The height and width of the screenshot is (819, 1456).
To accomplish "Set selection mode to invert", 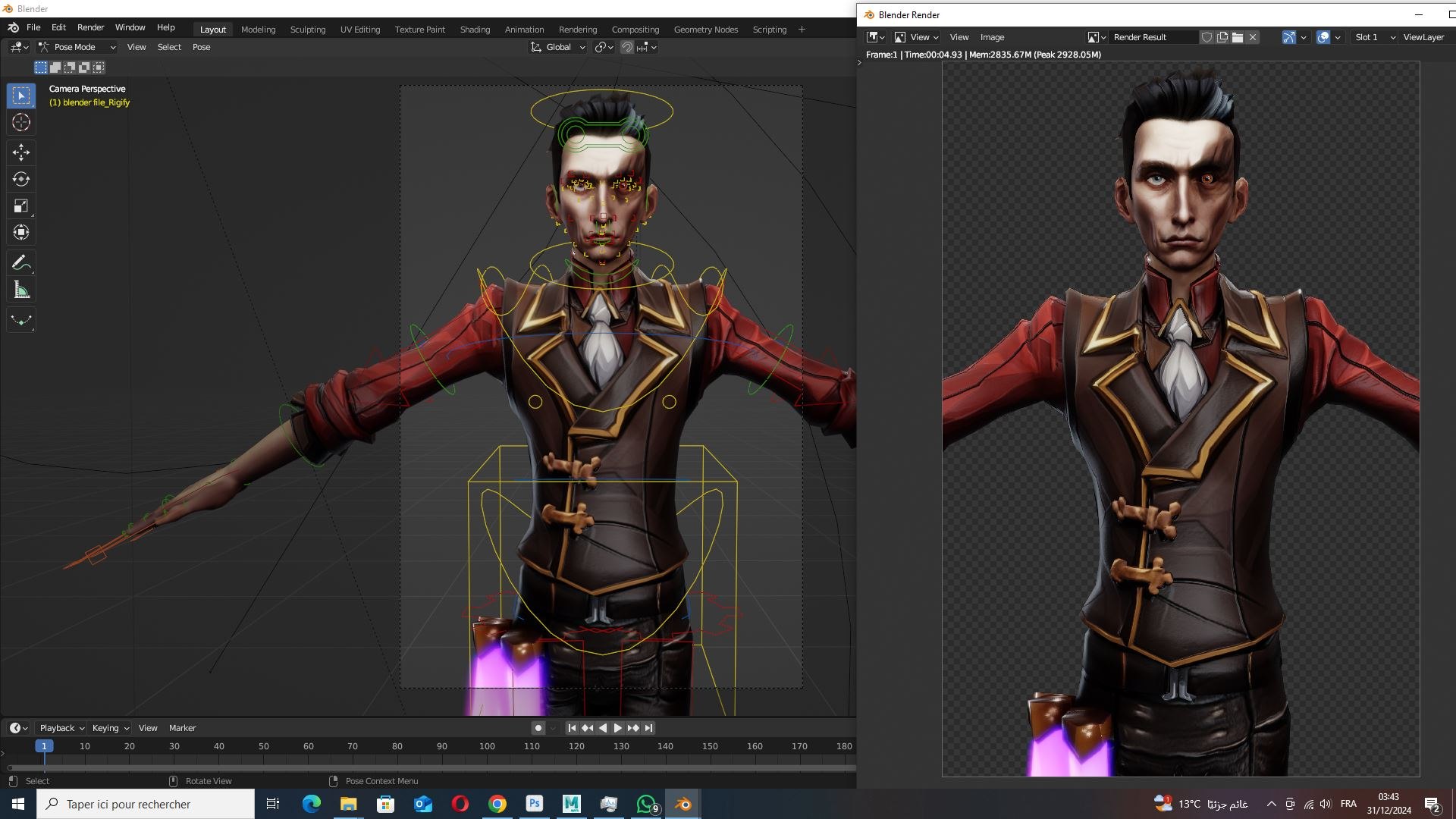I will click(84, 67).
